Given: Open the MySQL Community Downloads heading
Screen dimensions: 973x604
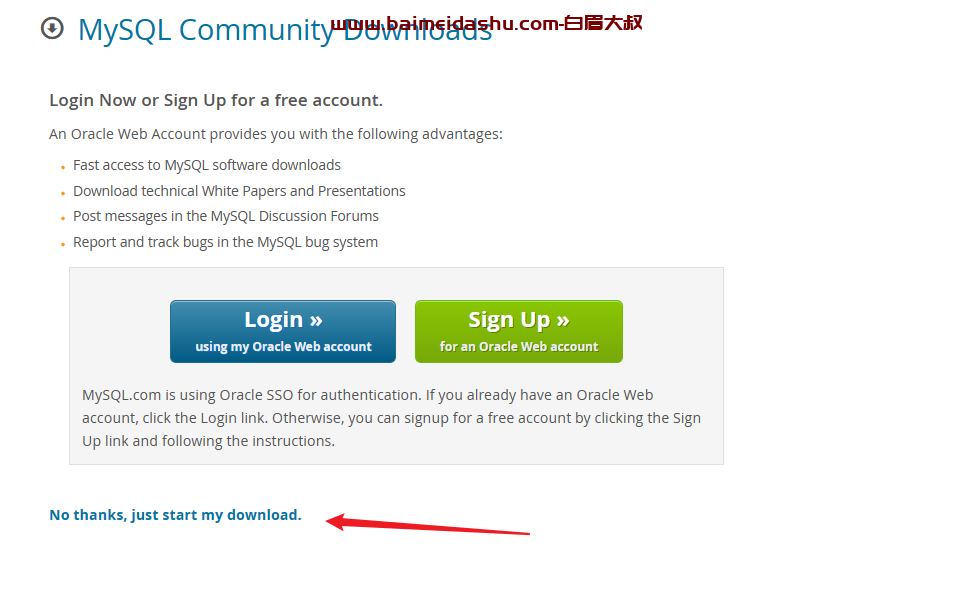Looking at the screenshot, I should pos(285,30).
